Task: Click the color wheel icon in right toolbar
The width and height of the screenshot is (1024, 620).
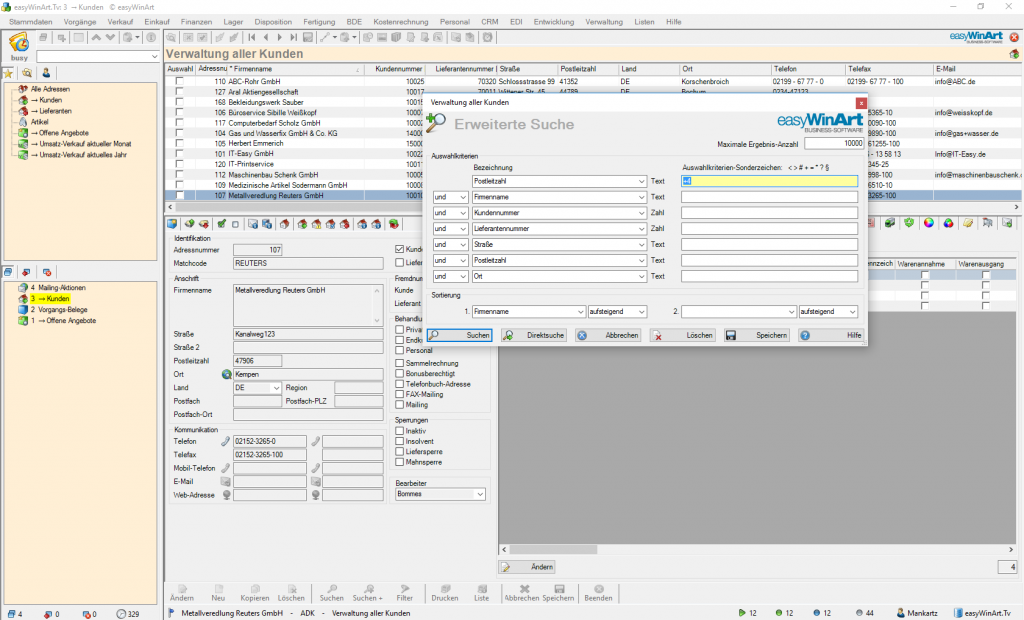Action: [x=928, y=223]
